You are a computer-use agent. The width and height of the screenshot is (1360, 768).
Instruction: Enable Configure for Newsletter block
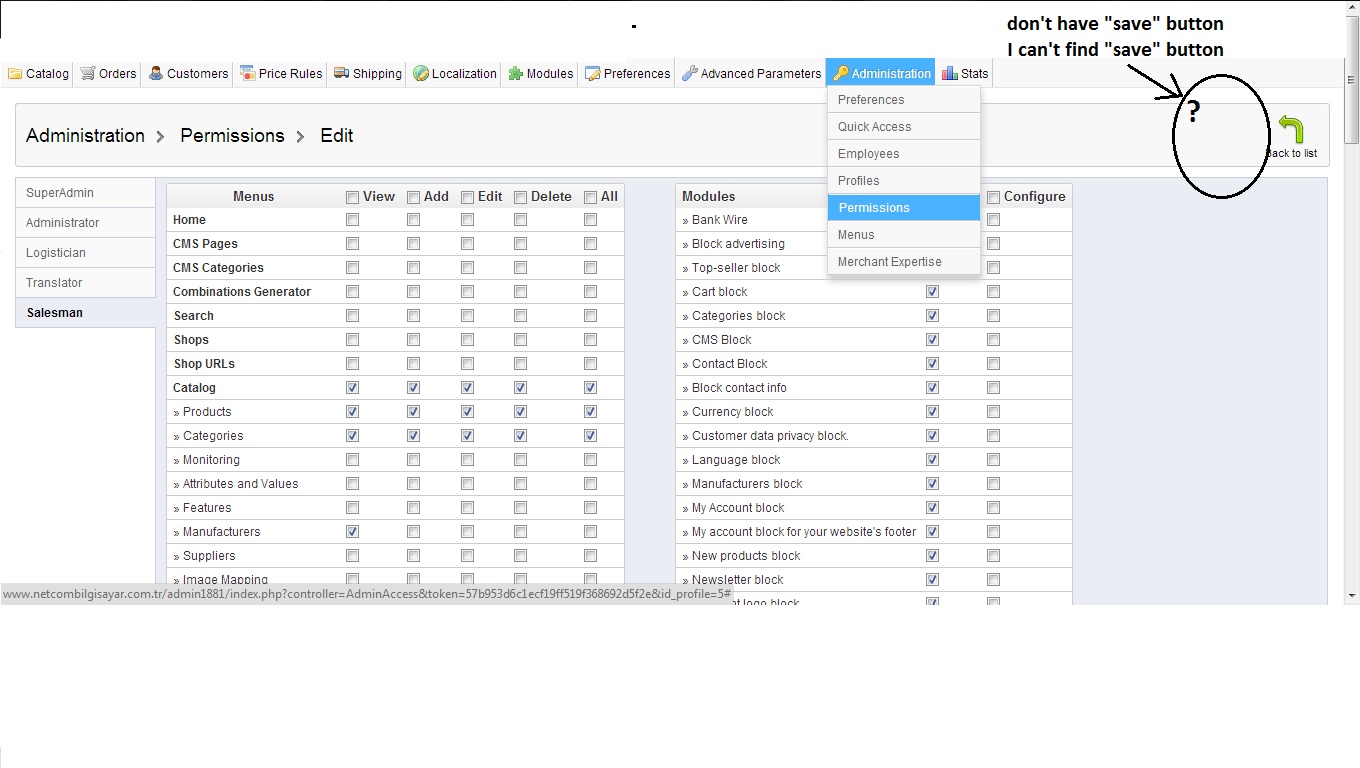(993, 580)
